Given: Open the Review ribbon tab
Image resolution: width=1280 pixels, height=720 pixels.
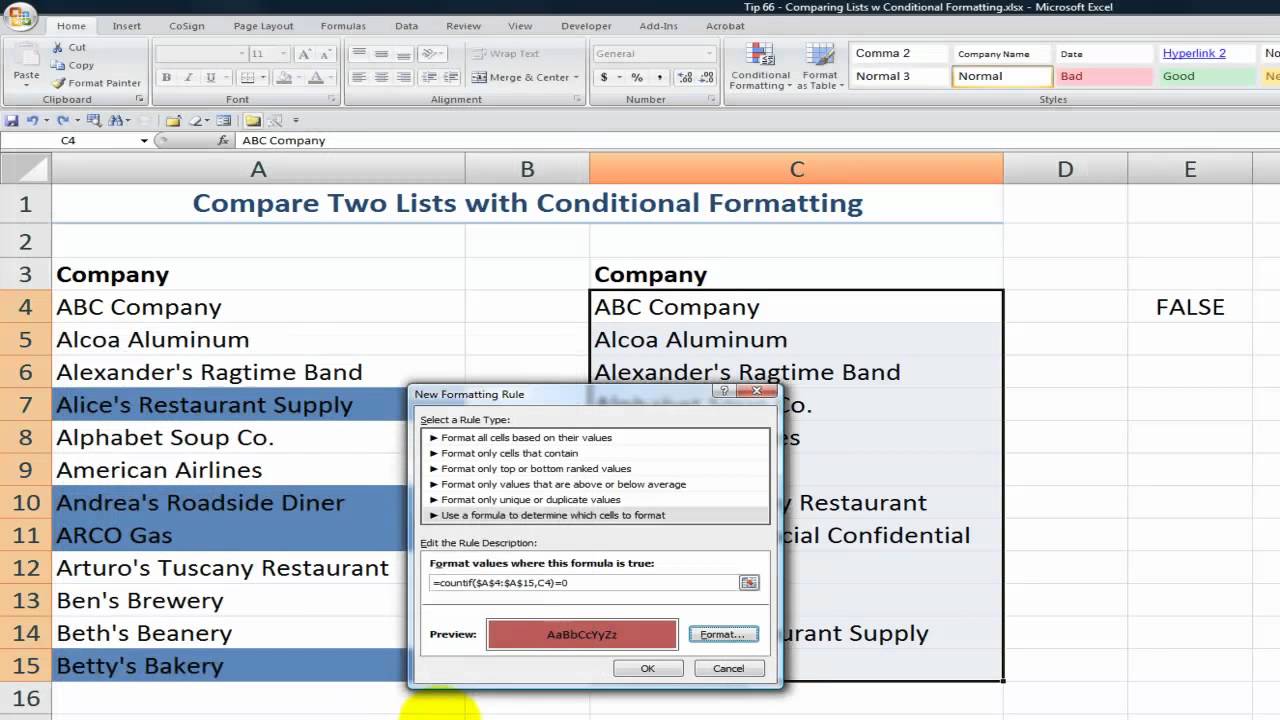Looking at the screenshot, I should tap(463, 26).
